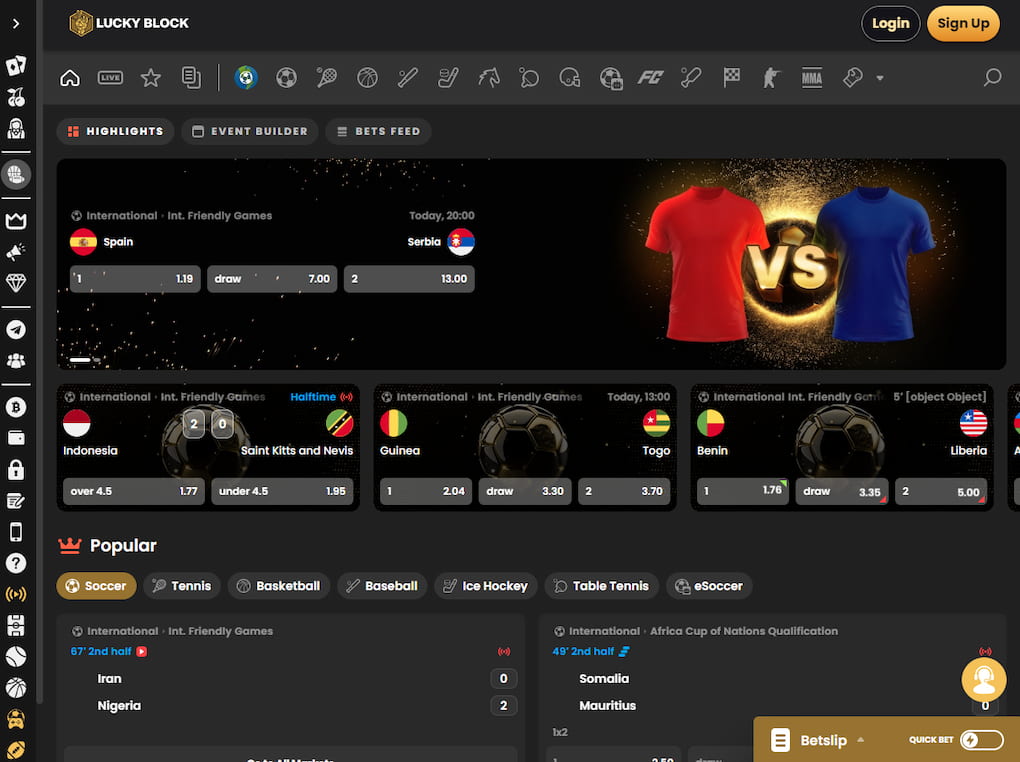Select the Table Tennis popular filter
Screen dimensions: 1020x762
pyautogui.click(x=601, y=586)
